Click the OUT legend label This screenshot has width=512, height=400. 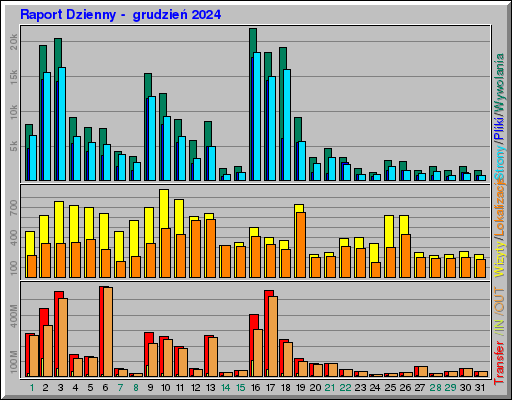[x=500, y=300]
